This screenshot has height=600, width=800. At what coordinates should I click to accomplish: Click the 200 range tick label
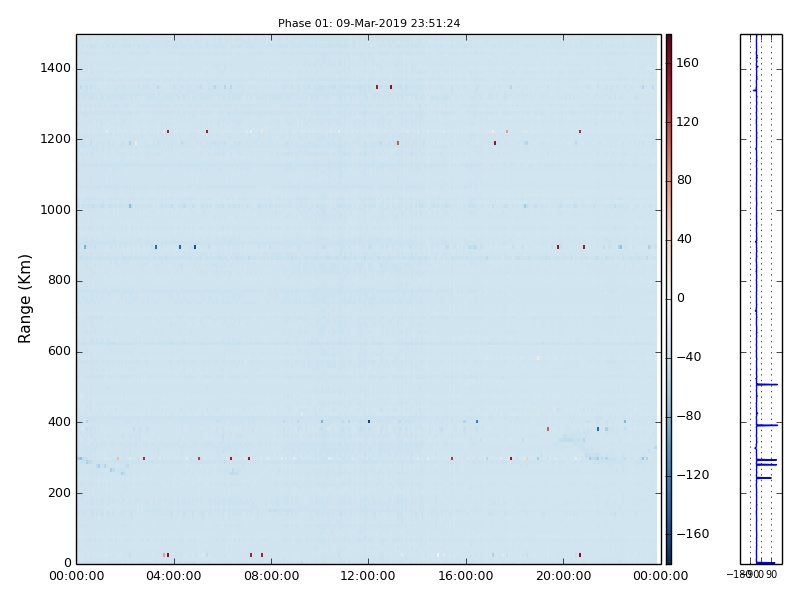[x=59, y=493]
